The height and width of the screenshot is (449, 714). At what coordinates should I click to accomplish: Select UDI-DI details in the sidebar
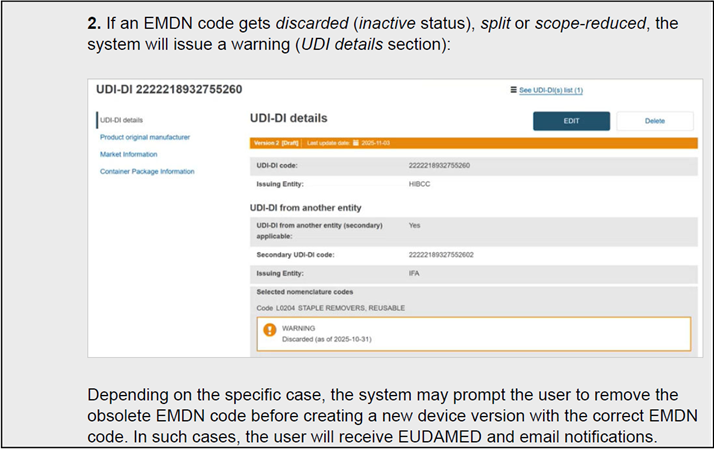tap(120, 120)
